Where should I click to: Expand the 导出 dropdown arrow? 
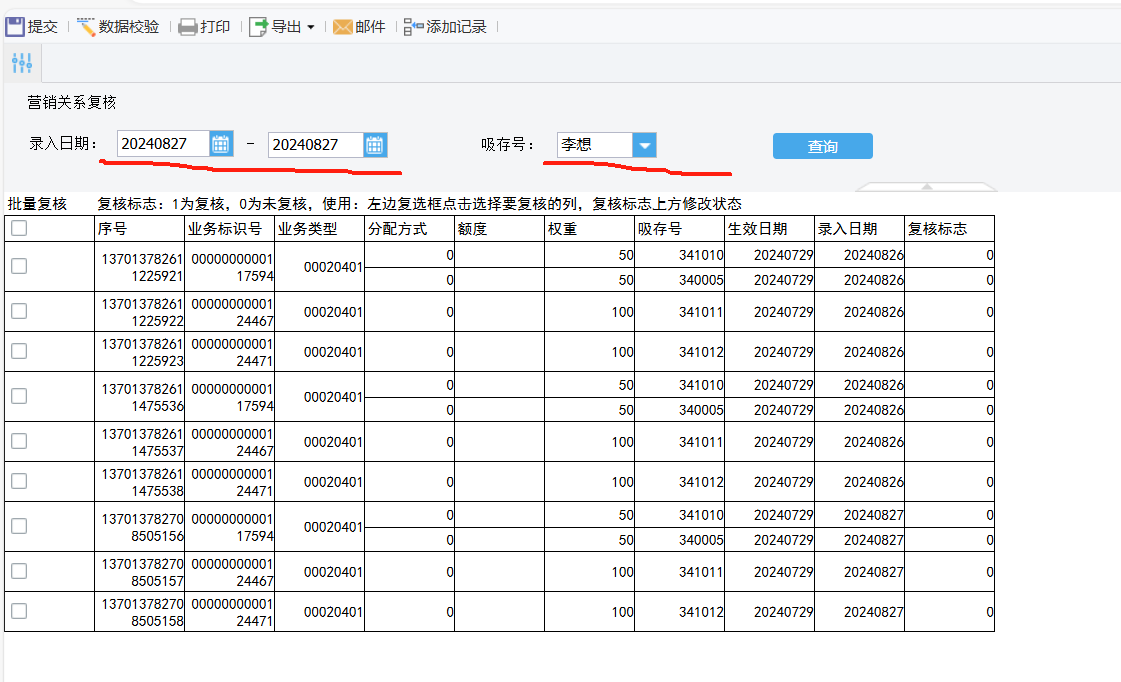310,27
